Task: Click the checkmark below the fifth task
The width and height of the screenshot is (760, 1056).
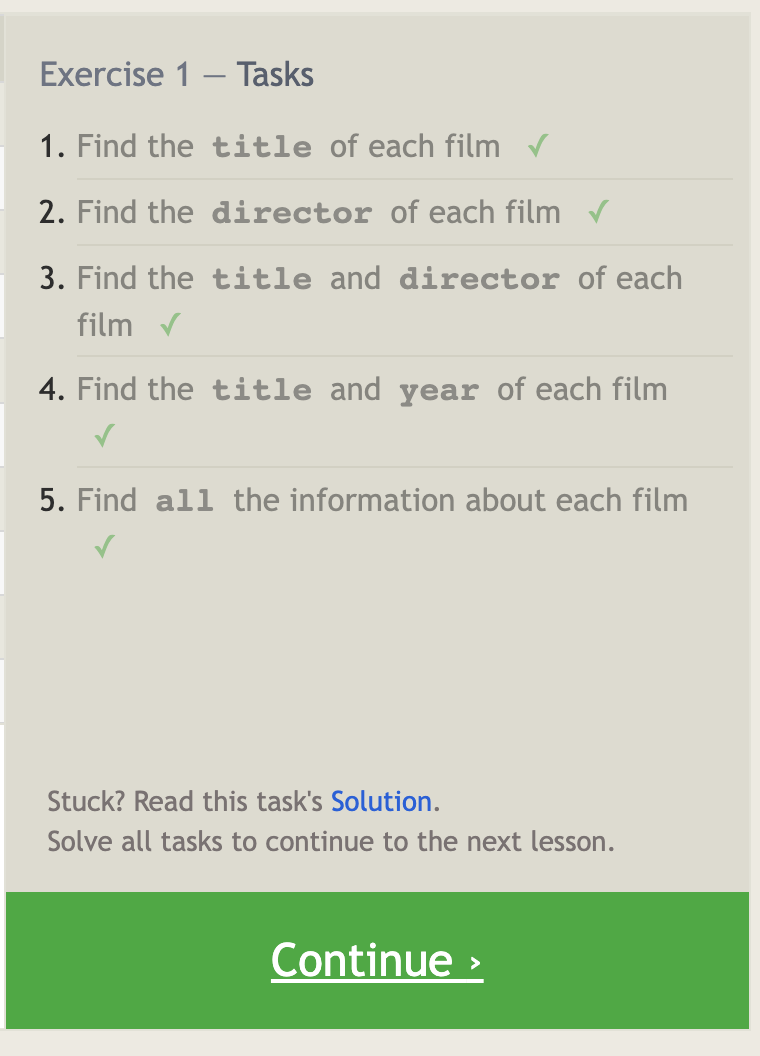Action: (104, 546)
